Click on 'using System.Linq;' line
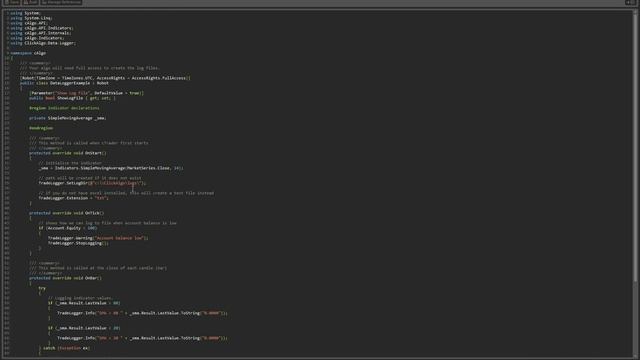 pos(31,18)
